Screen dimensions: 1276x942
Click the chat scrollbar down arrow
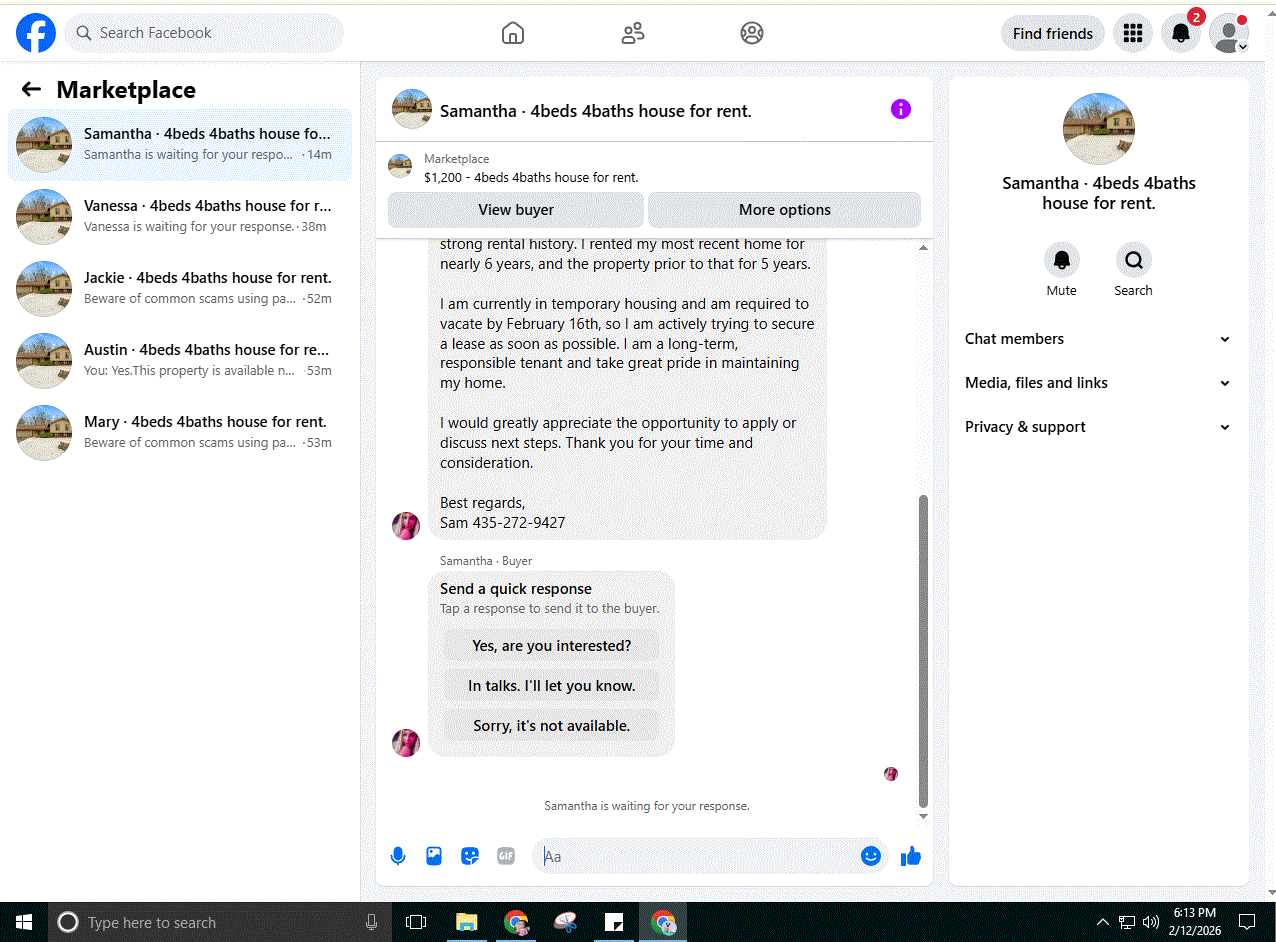click(x=923, y=816)
